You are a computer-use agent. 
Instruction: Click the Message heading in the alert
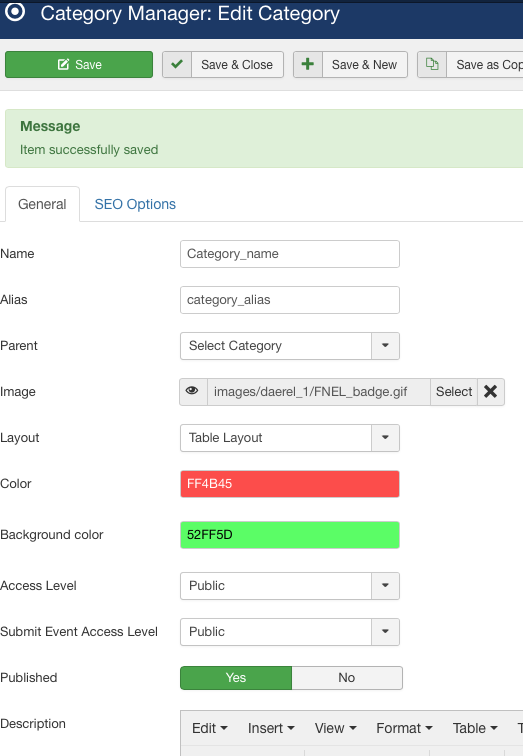[50, 126]
